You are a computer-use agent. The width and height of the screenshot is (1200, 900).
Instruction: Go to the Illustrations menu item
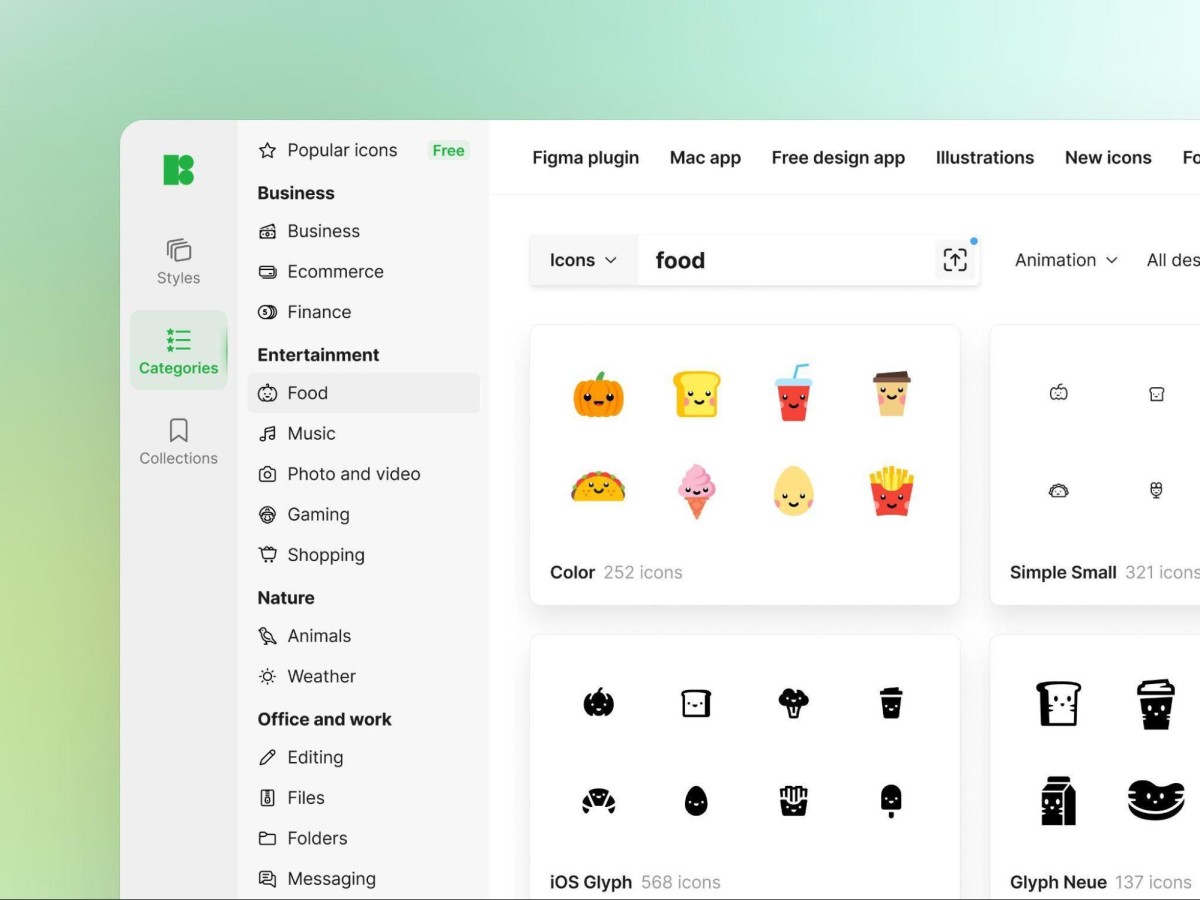pyautogui.click(x=984, y=158)
